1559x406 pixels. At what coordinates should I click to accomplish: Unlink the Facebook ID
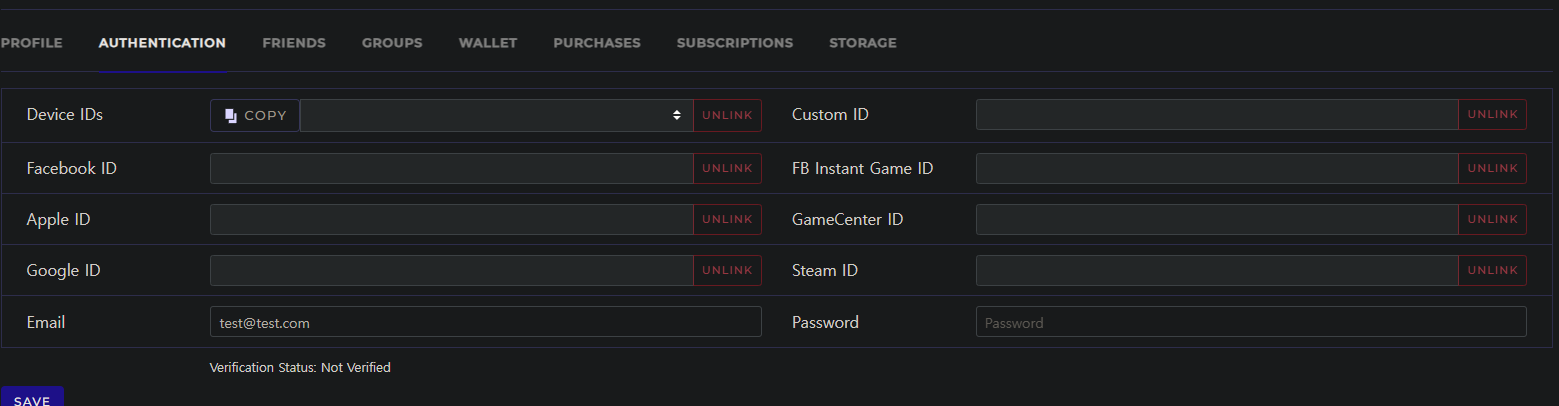click(x=727, y=169)
